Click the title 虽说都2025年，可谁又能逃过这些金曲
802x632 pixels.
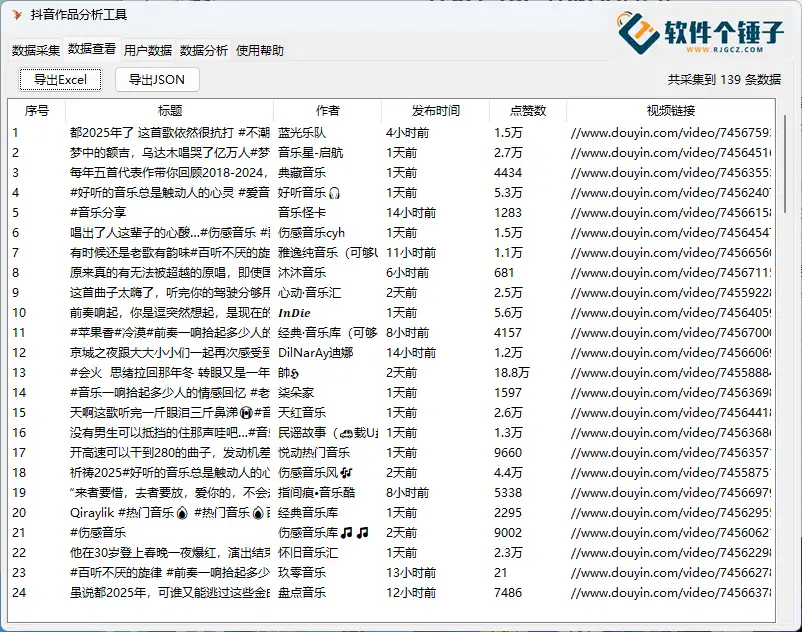(170, 593)
